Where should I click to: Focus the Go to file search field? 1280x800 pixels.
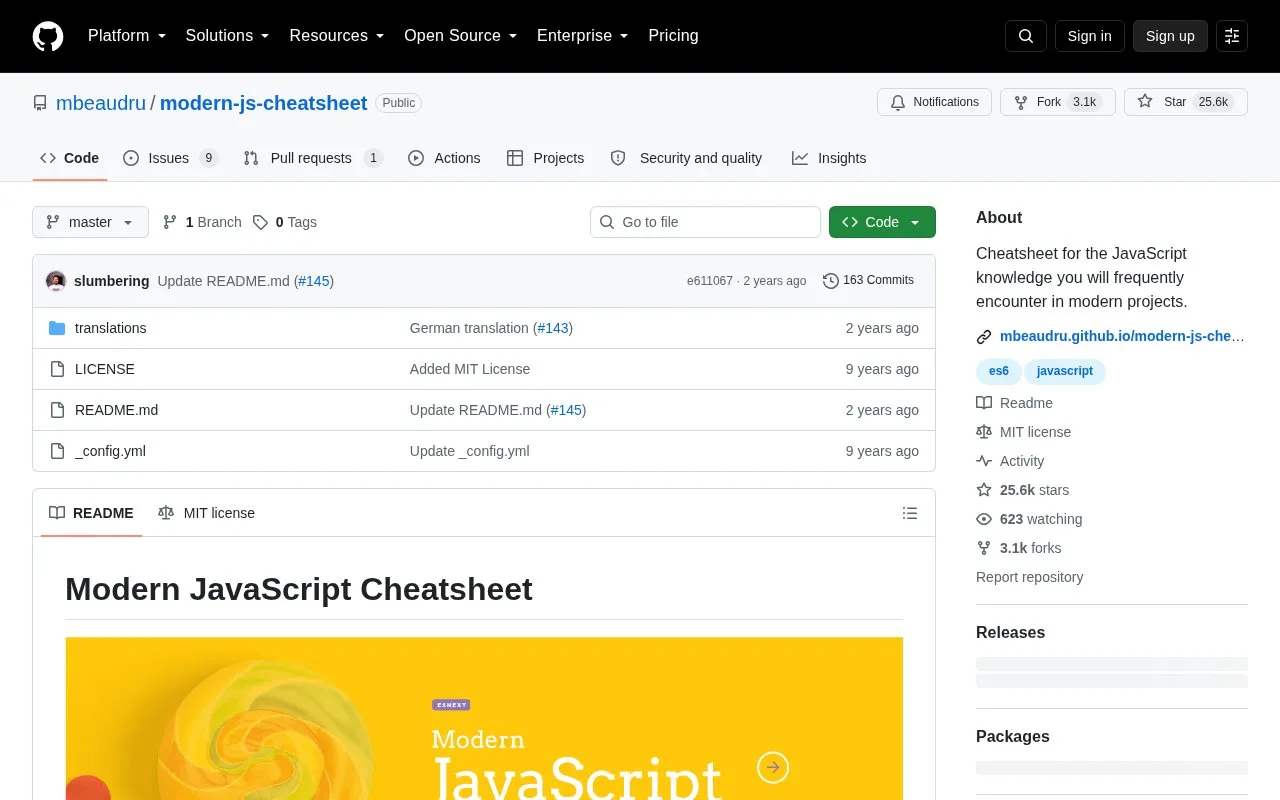[705, 222]
